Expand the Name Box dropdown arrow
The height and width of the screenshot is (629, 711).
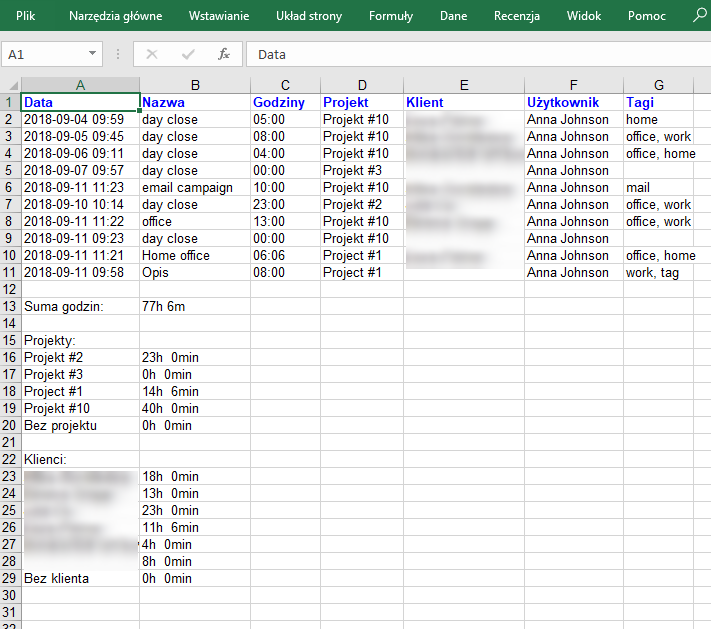pos(93,55)
